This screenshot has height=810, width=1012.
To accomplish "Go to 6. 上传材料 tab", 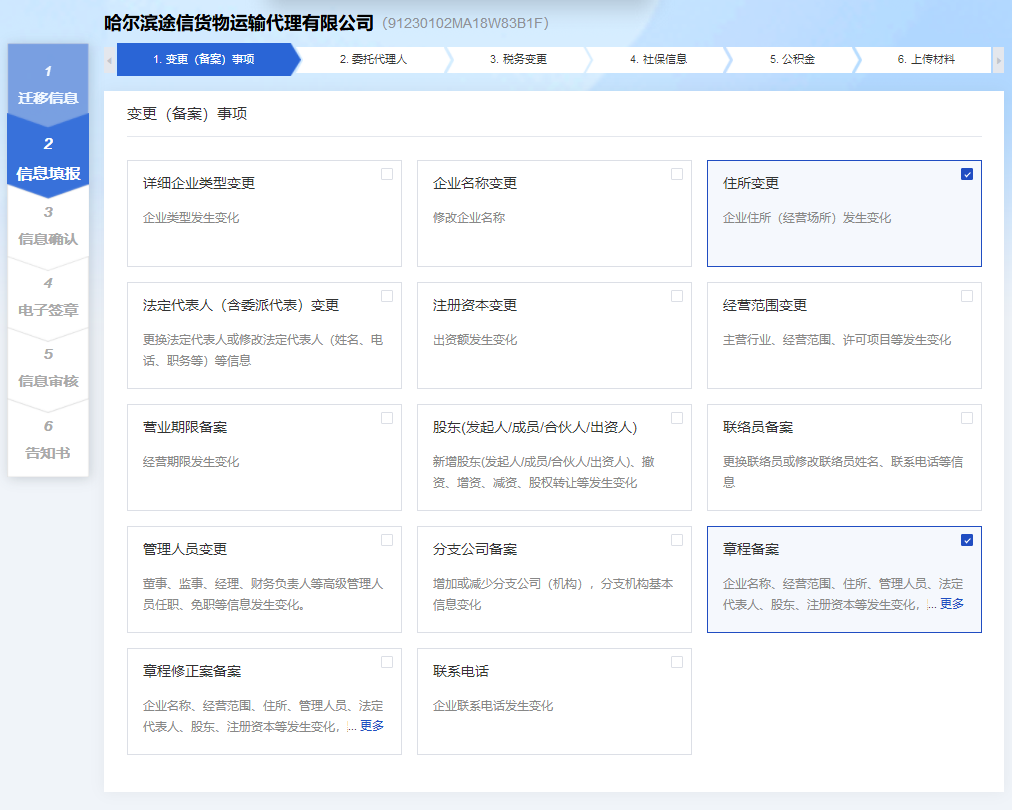I will [x=925, y=60].
